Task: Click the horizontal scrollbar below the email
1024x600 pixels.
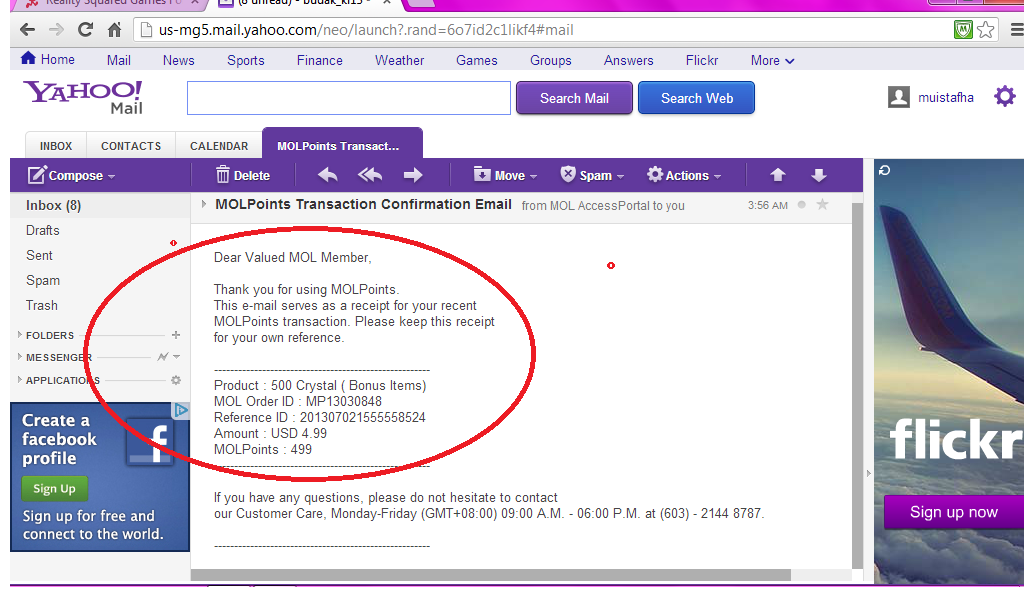Action: click(x=490, y=575)
